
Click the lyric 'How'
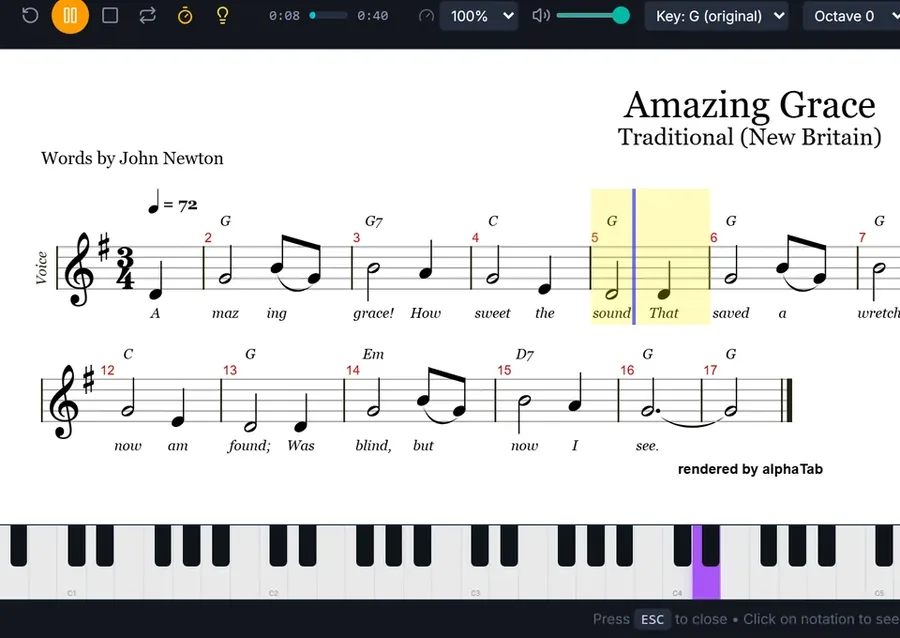[425, 313]
